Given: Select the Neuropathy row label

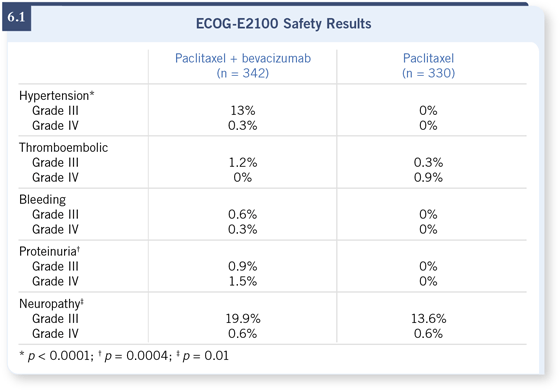Looking at the screenshot, I should click(51, 304).
